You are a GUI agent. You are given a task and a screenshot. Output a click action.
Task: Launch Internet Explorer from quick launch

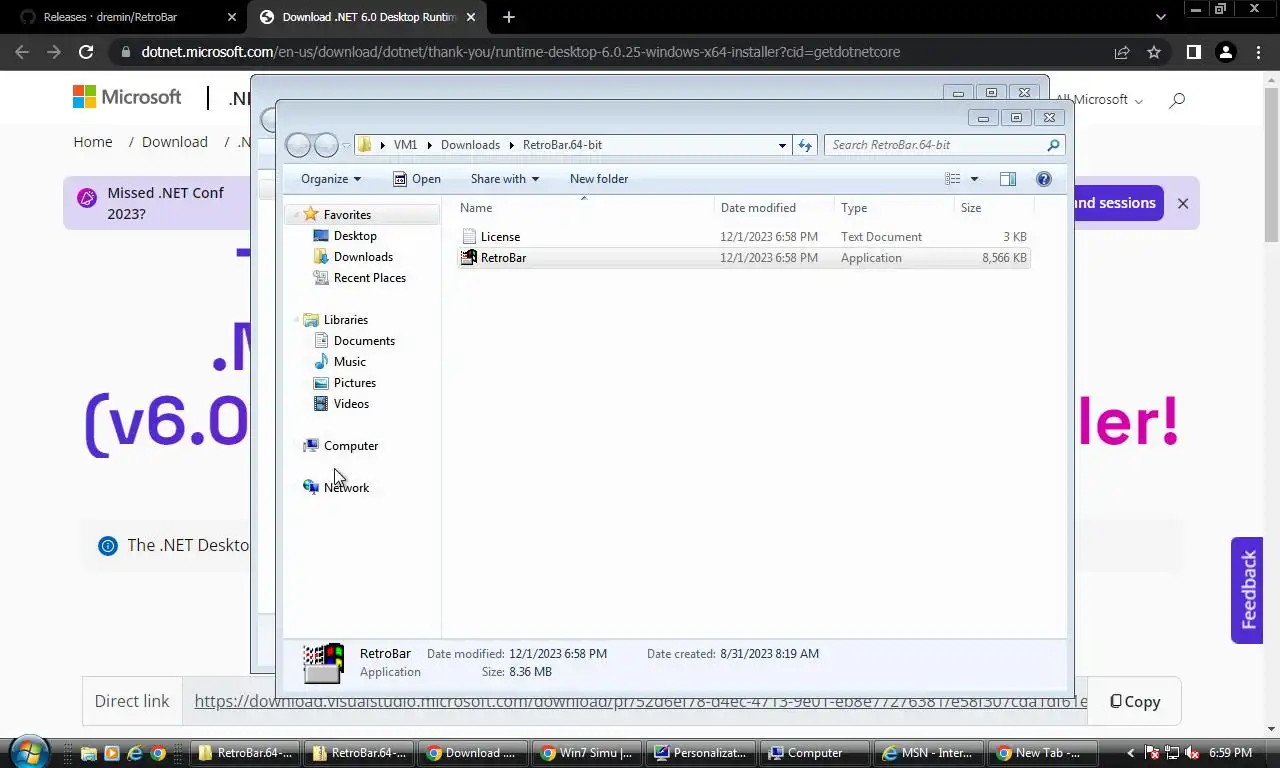point(133,753)
